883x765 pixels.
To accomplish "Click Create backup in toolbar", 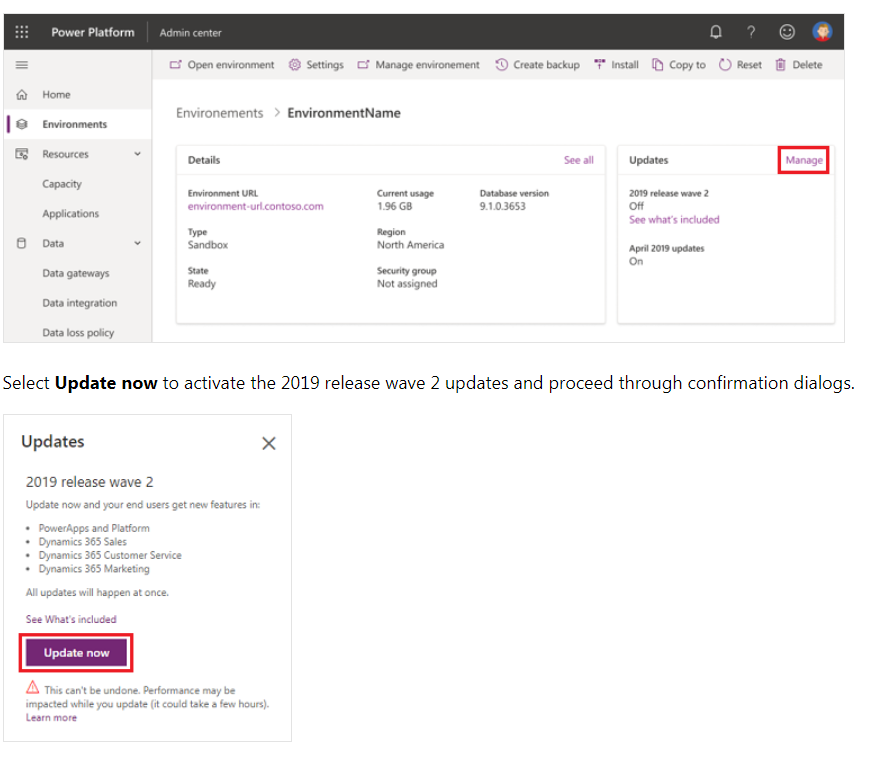I will pyautogui.click(x=537, y=65).
